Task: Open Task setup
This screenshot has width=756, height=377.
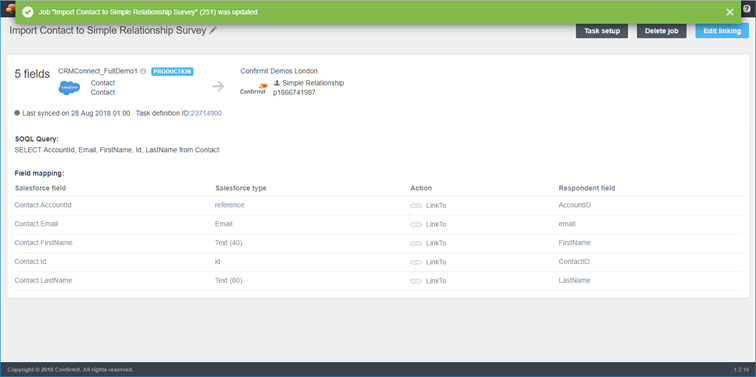Action: 602,31
